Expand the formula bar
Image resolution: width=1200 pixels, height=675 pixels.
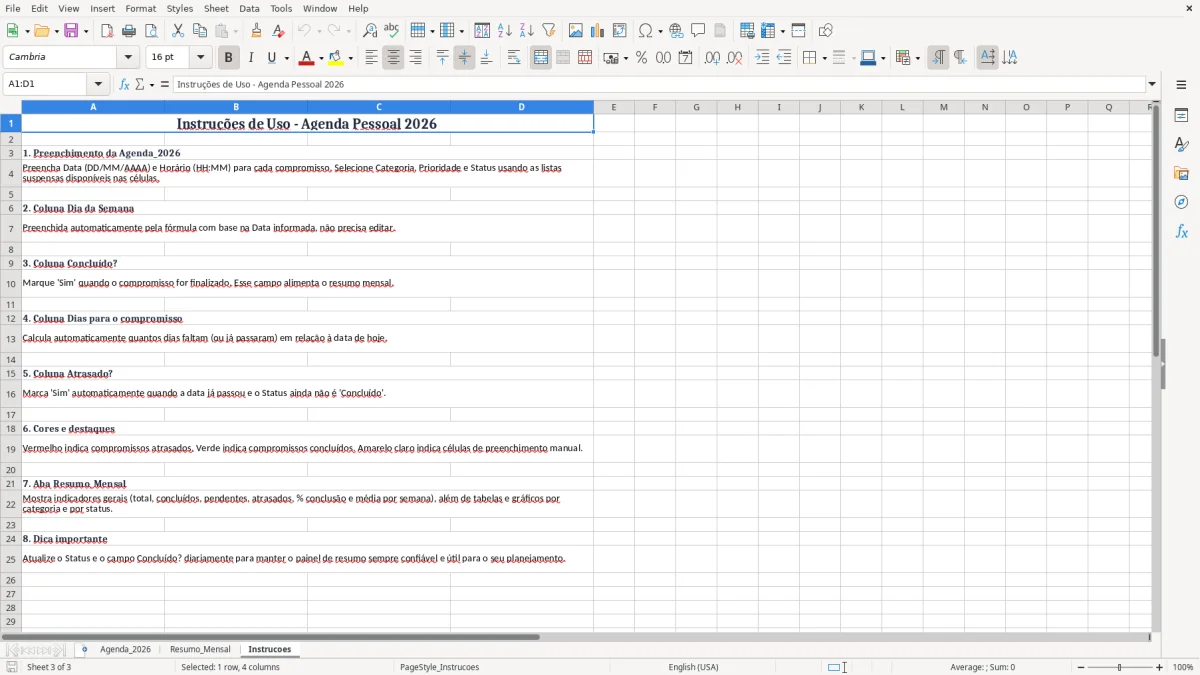tap(1152, 84)
